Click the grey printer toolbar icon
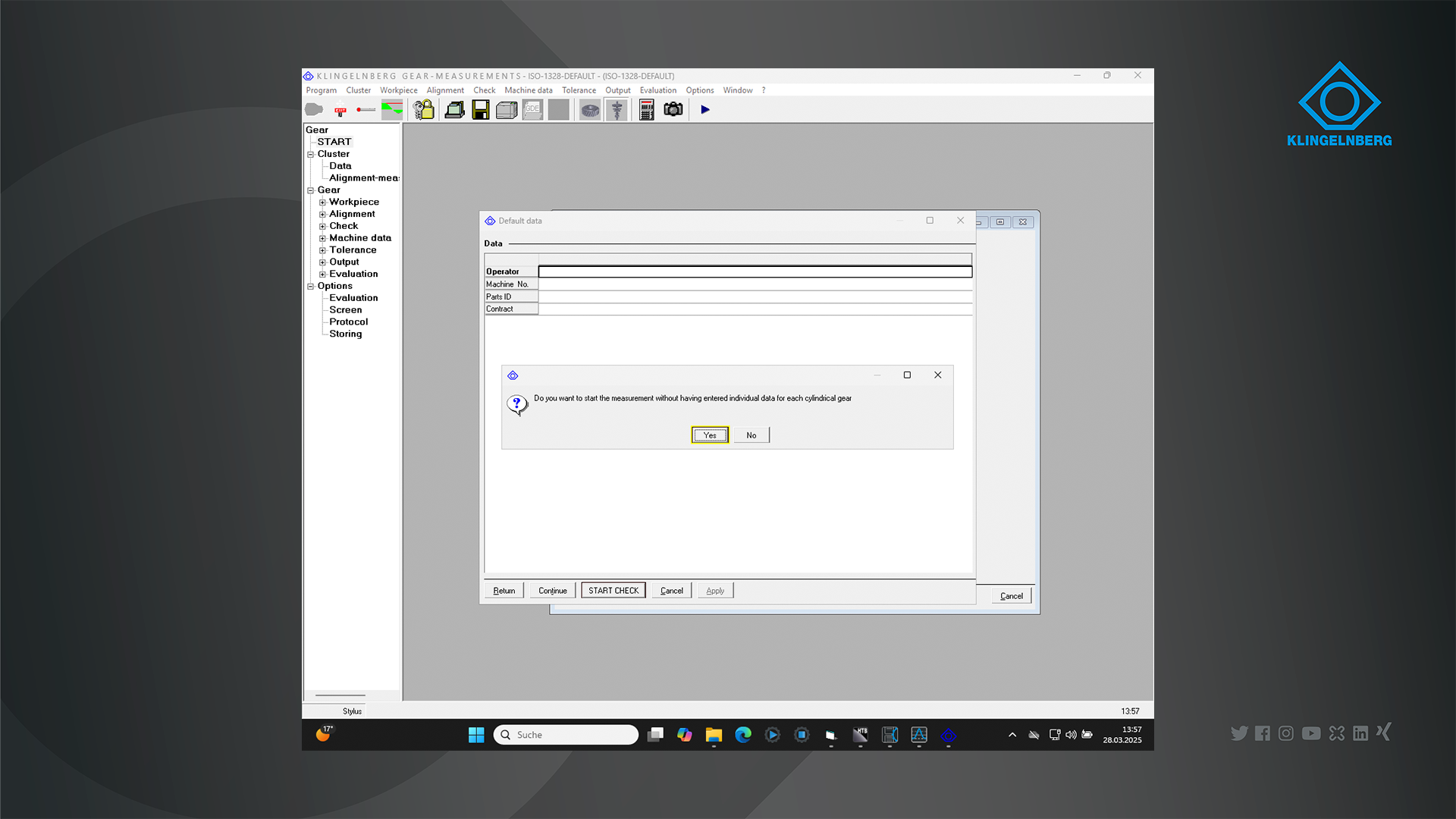Viewport: 1456px width, 819px height. [507, 110]
